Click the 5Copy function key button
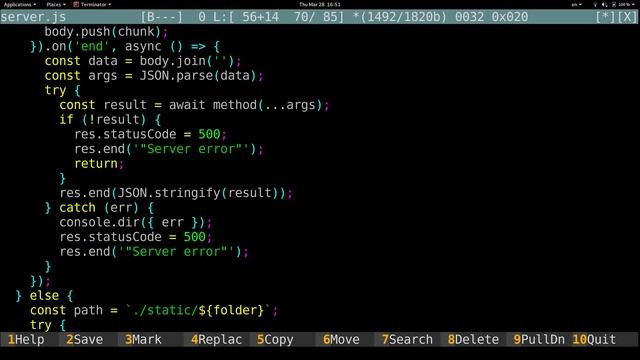This screenshot has height=360, width=640. 275,340
